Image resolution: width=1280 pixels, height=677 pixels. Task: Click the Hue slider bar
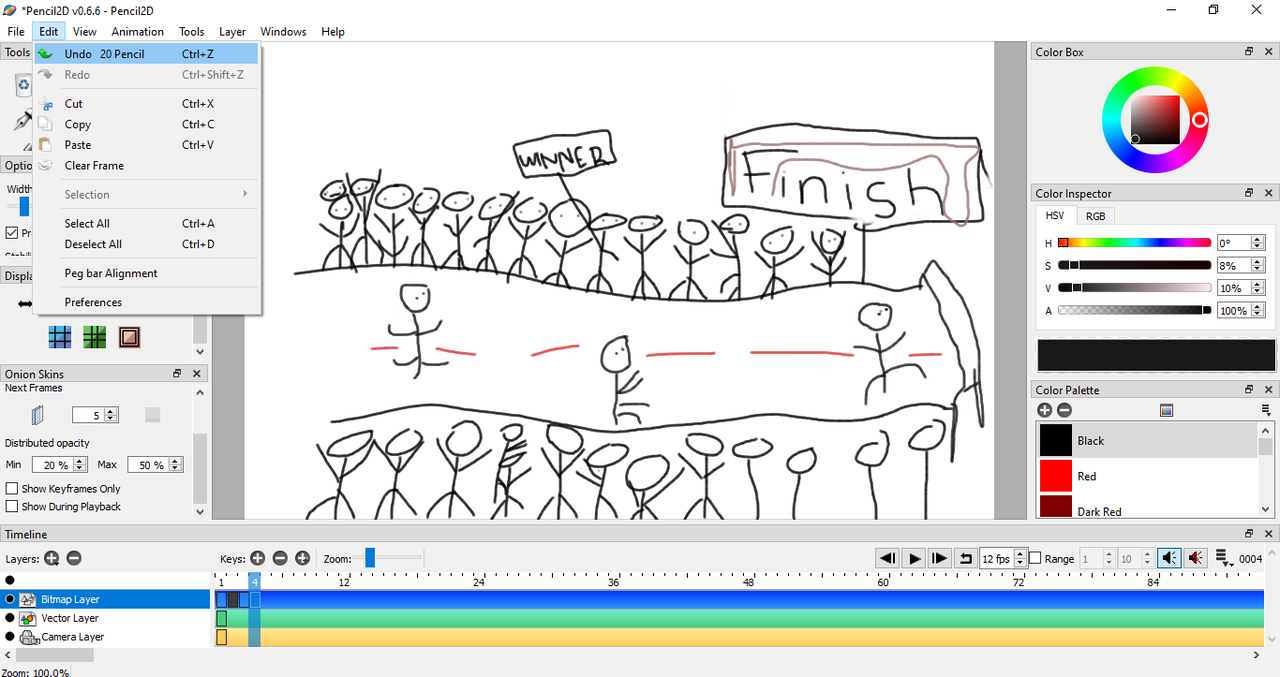[1134, 243]
